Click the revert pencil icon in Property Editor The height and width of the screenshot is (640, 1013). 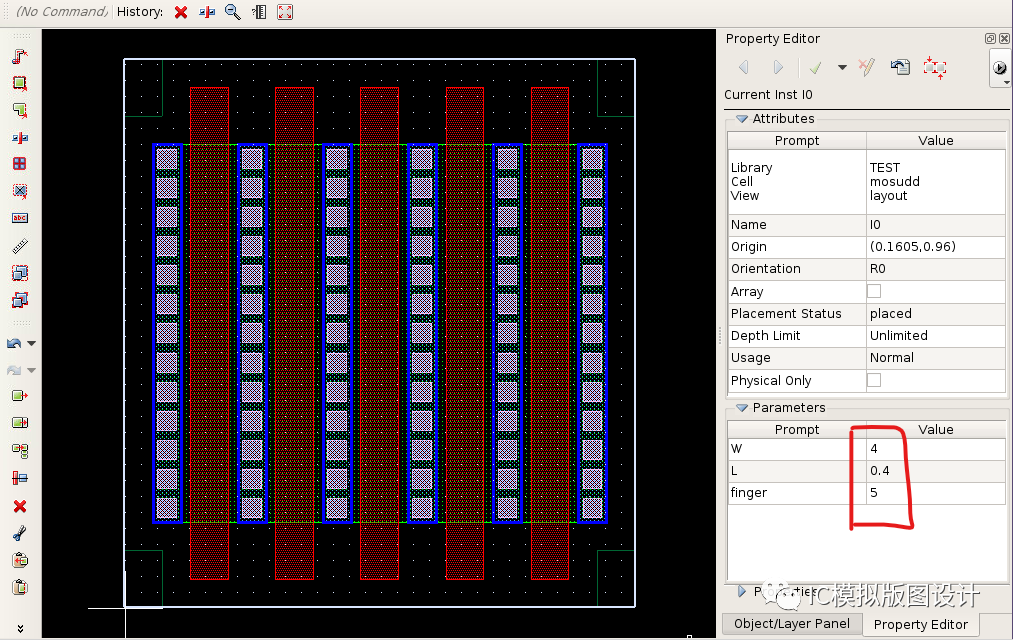pyautogui.click(x=866, y=68)
